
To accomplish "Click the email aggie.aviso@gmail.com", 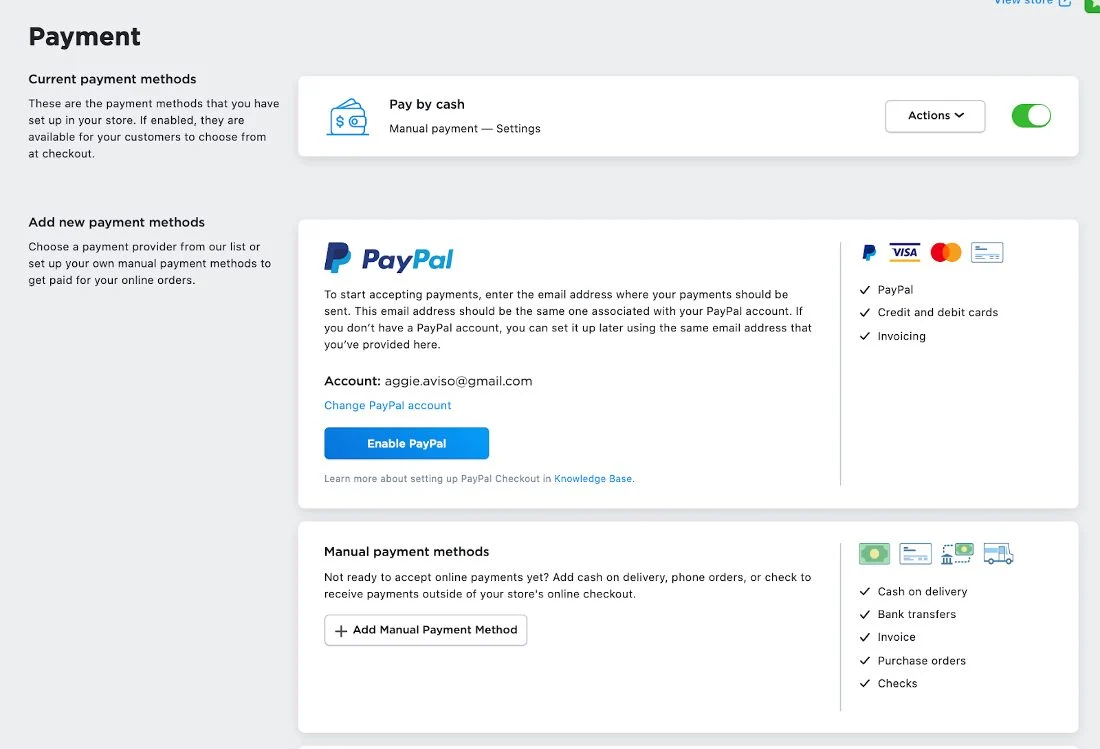I will [458, 381].
